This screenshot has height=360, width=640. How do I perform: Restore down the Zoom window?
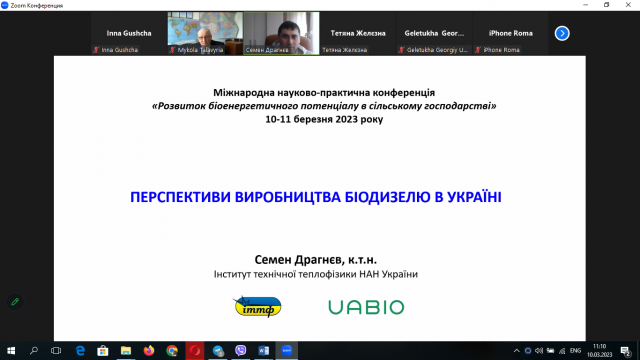point(607,5)
